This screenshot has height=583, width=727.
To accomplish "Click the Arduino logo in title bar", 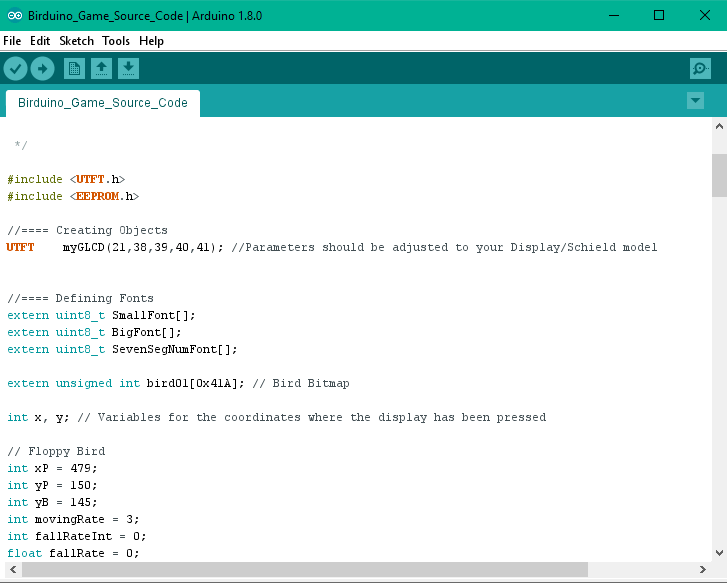I will pyautogui.click(x=14, y=15).
